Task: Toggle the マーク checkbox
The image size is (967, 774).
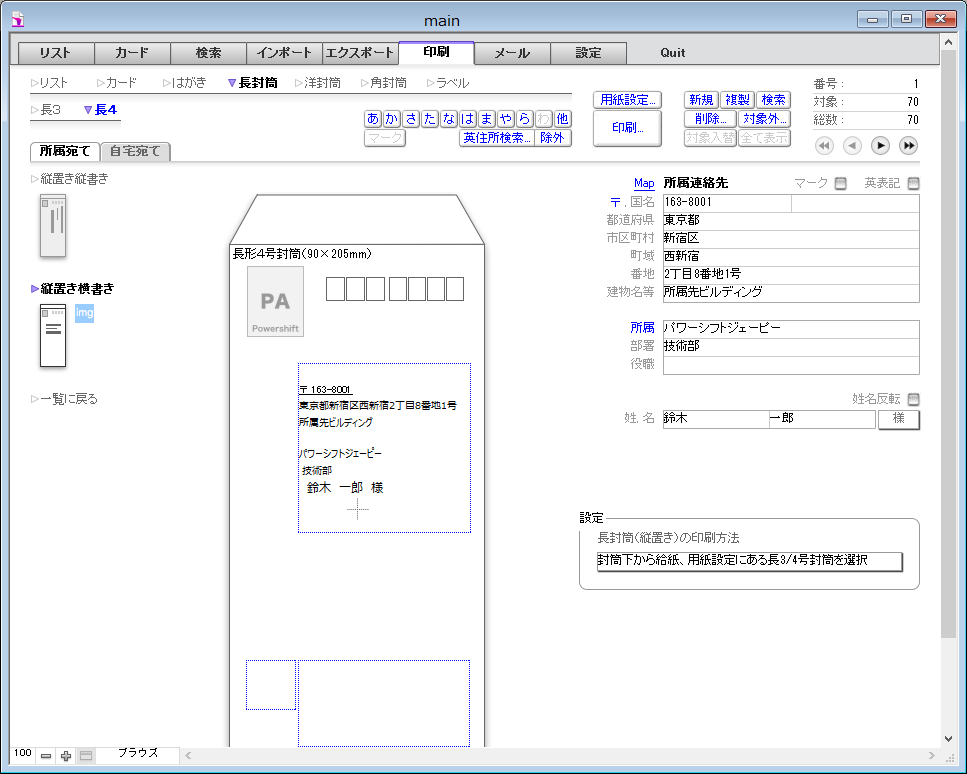Action: tap(840, 183)
